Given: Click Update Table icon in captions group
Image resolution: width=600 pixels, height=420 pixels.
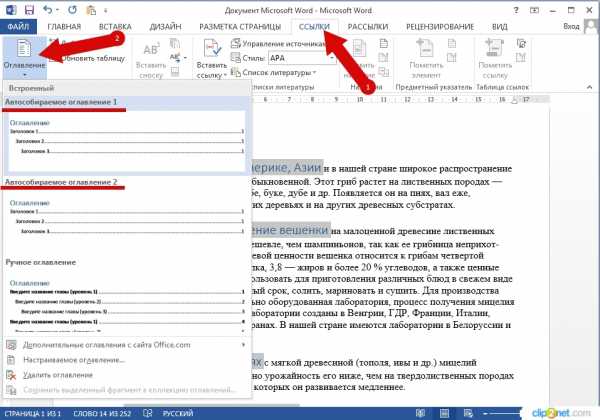Looking at the screenshot, I should click(x=383, y=58).
